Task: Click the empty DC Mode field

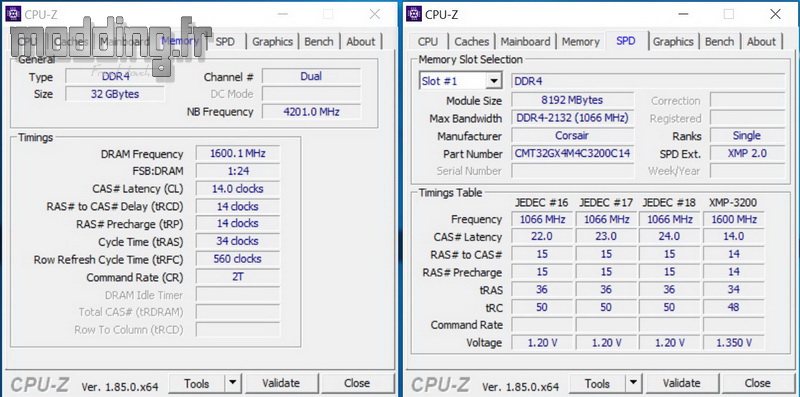Action: [x=311, y=94]
